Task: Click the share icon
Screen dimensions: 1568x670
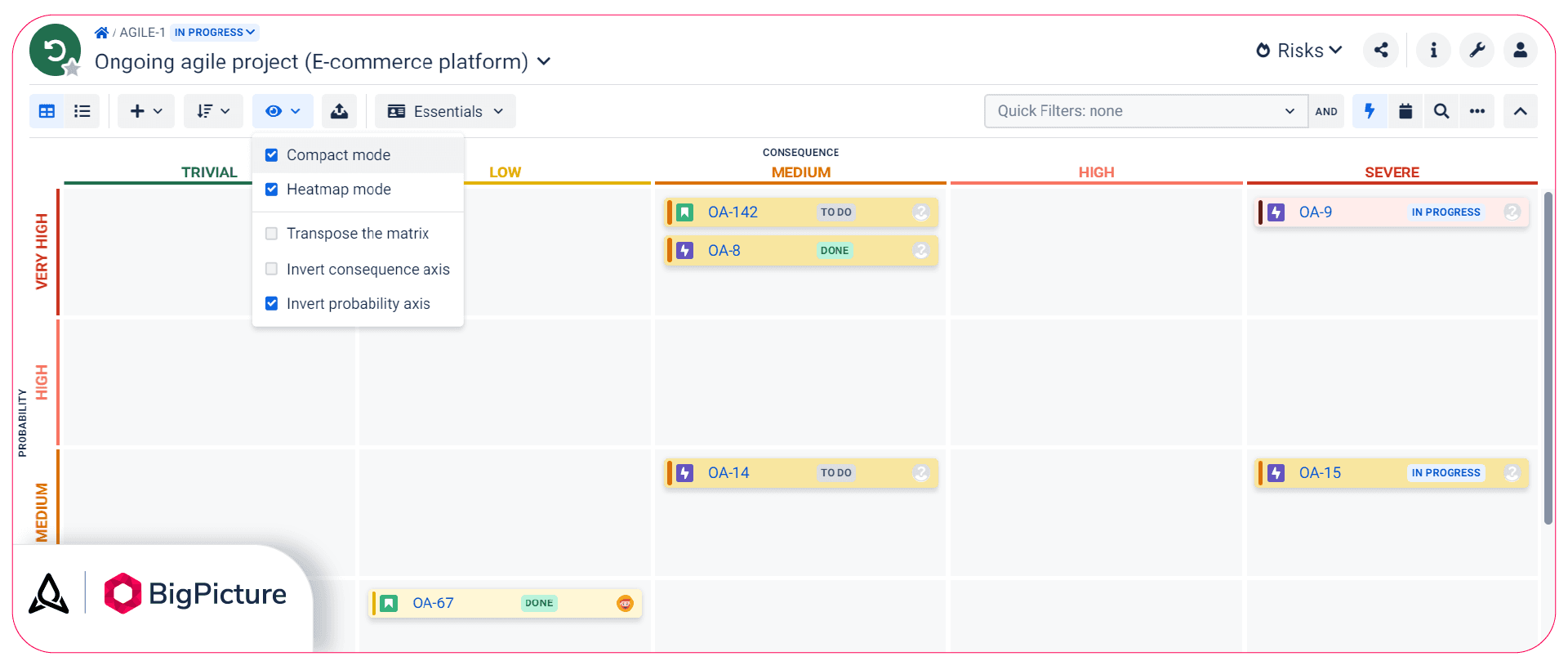Action: coord(1381,51)
